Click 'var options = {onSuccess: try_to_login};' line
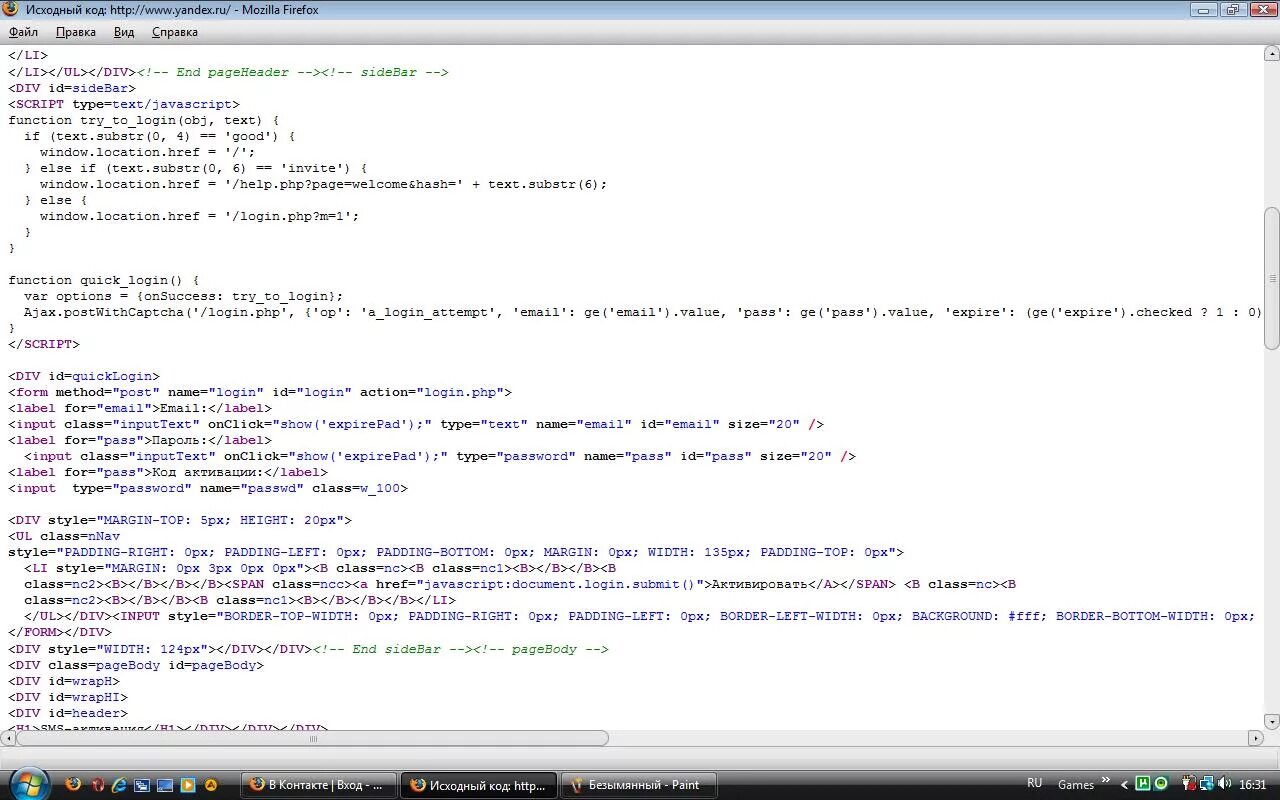This screenshot has height=800, width=1280. [184, 296]
